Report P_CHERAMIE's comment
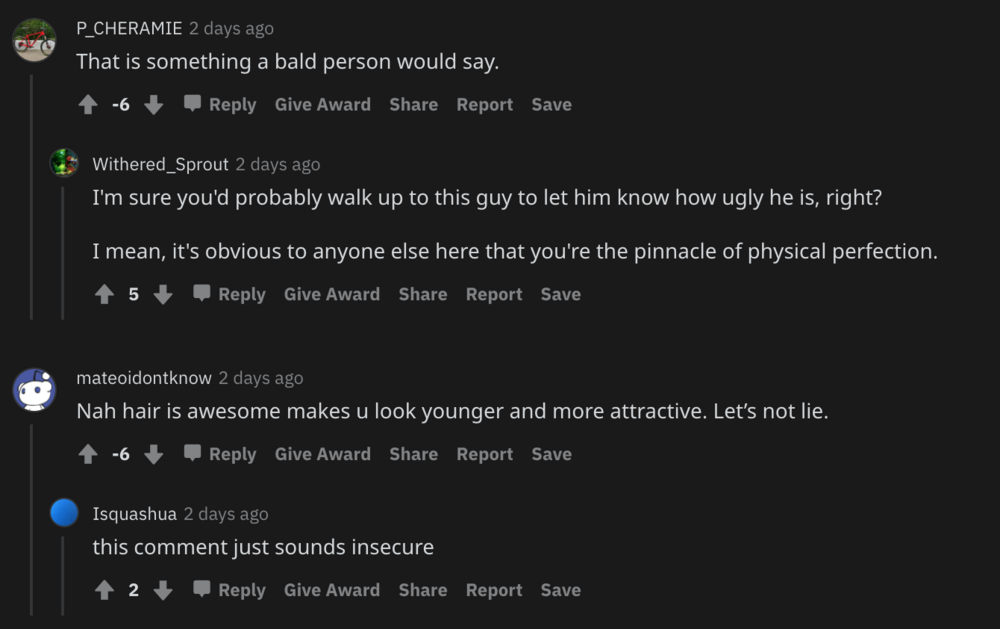The width and height of the screenshot is (1000, 629). (x=484, y=105)
